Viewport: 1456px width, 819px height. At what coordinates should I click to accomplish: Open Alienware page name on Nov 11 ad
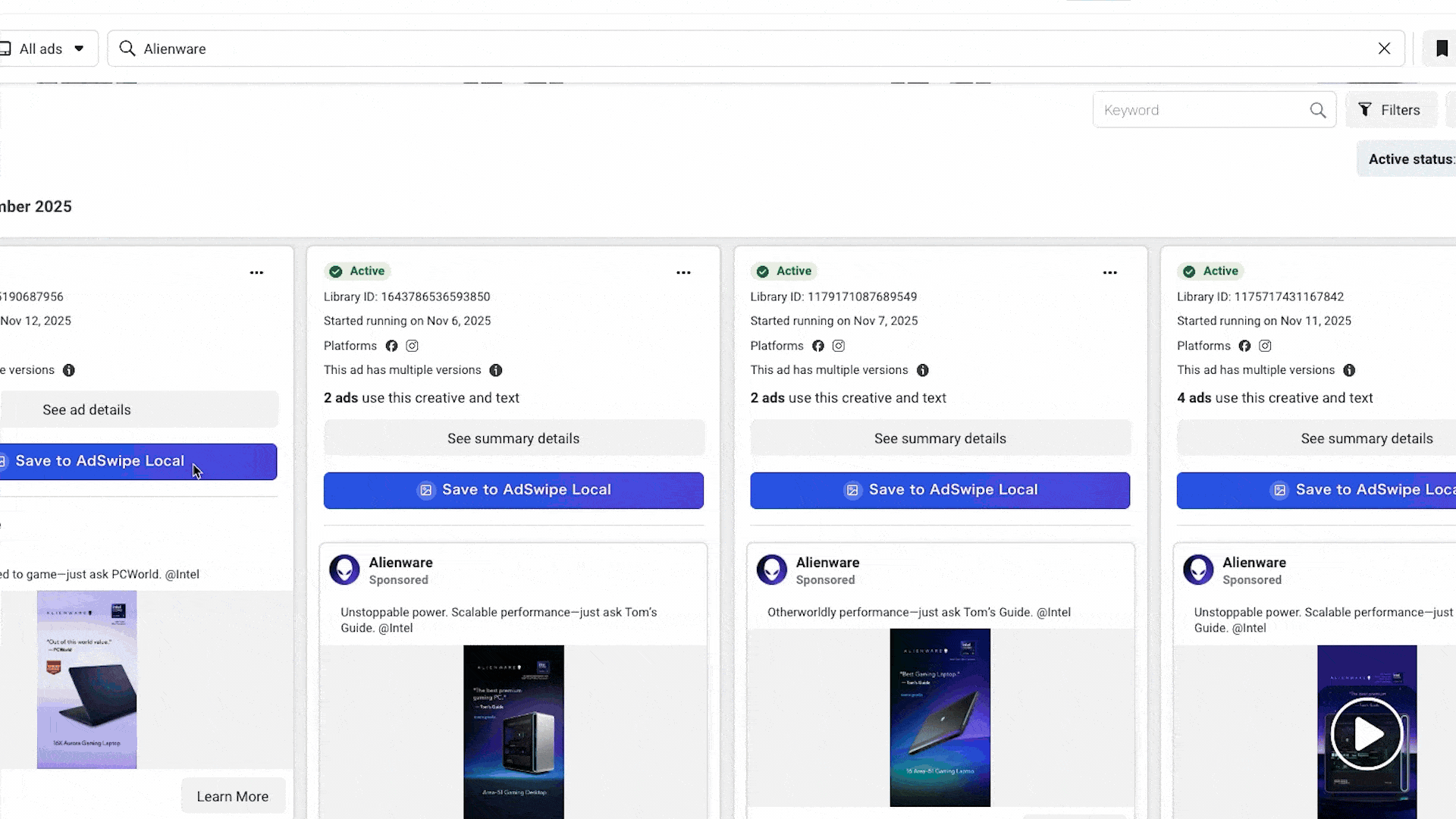point(1254,563)
